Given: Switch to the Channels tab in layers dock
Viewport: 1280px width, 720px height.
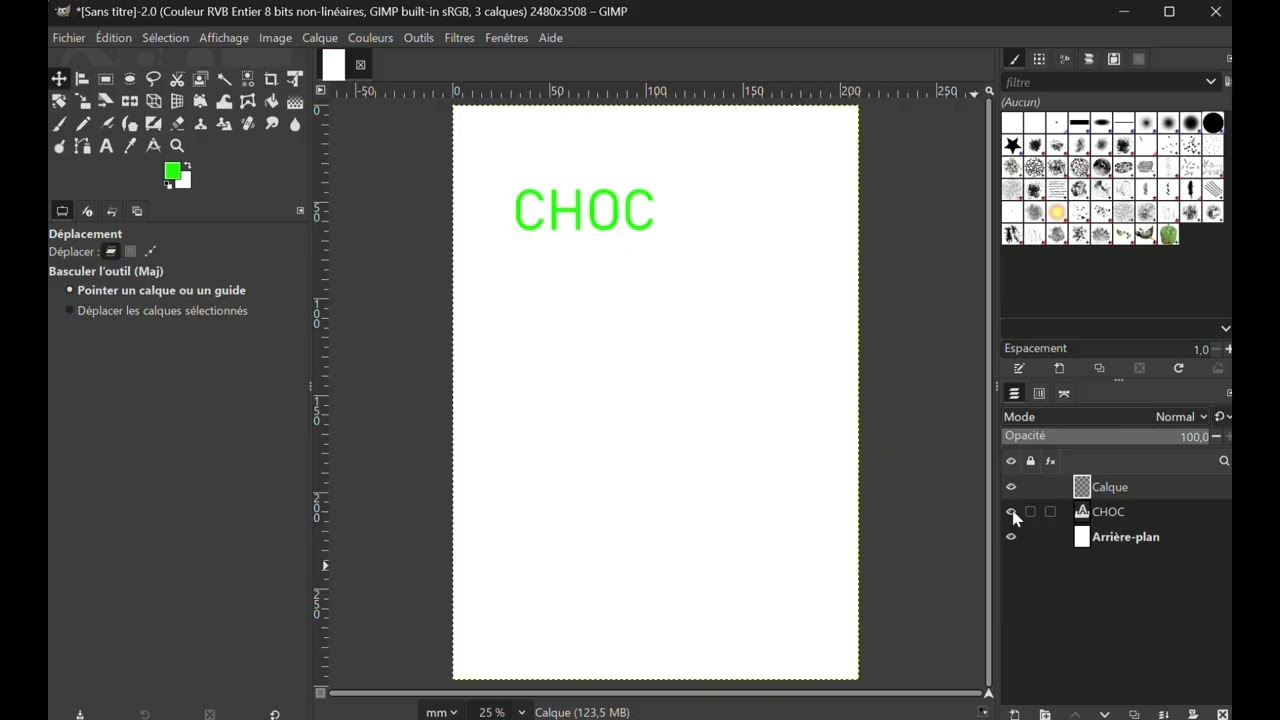Looking at the screenshot, I should (x=1039, y=394).
